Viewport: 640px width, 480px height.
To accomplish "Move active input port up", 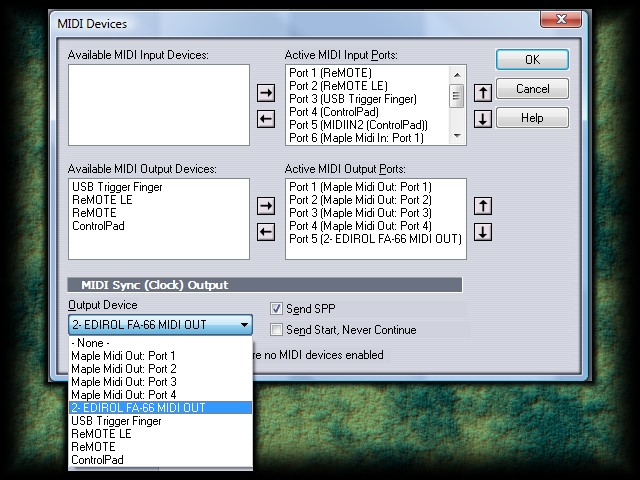I will point(482,93).
